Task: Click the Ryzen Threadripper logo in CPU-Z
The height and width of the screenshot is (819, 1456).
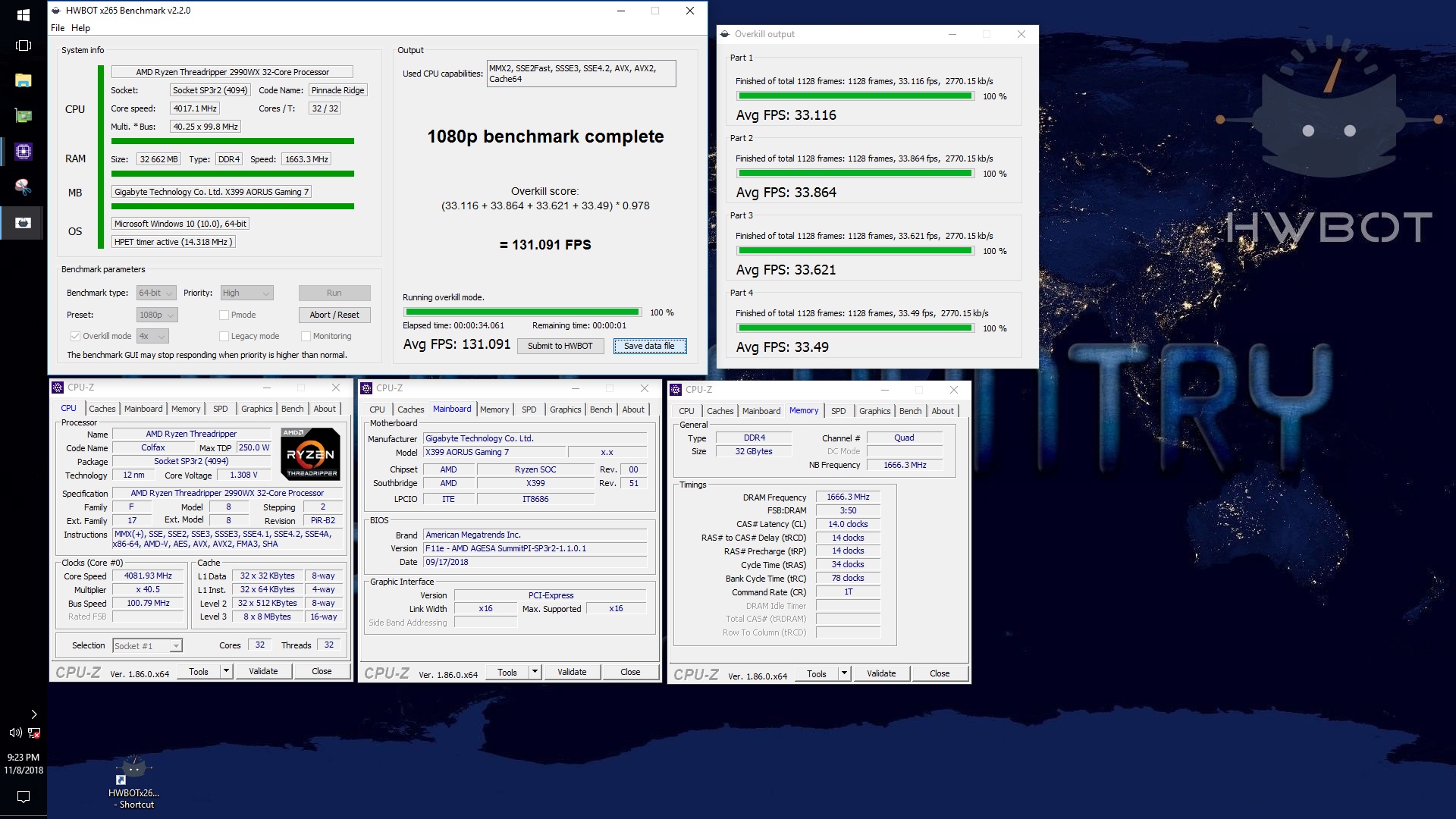Action: coord(311,454)
